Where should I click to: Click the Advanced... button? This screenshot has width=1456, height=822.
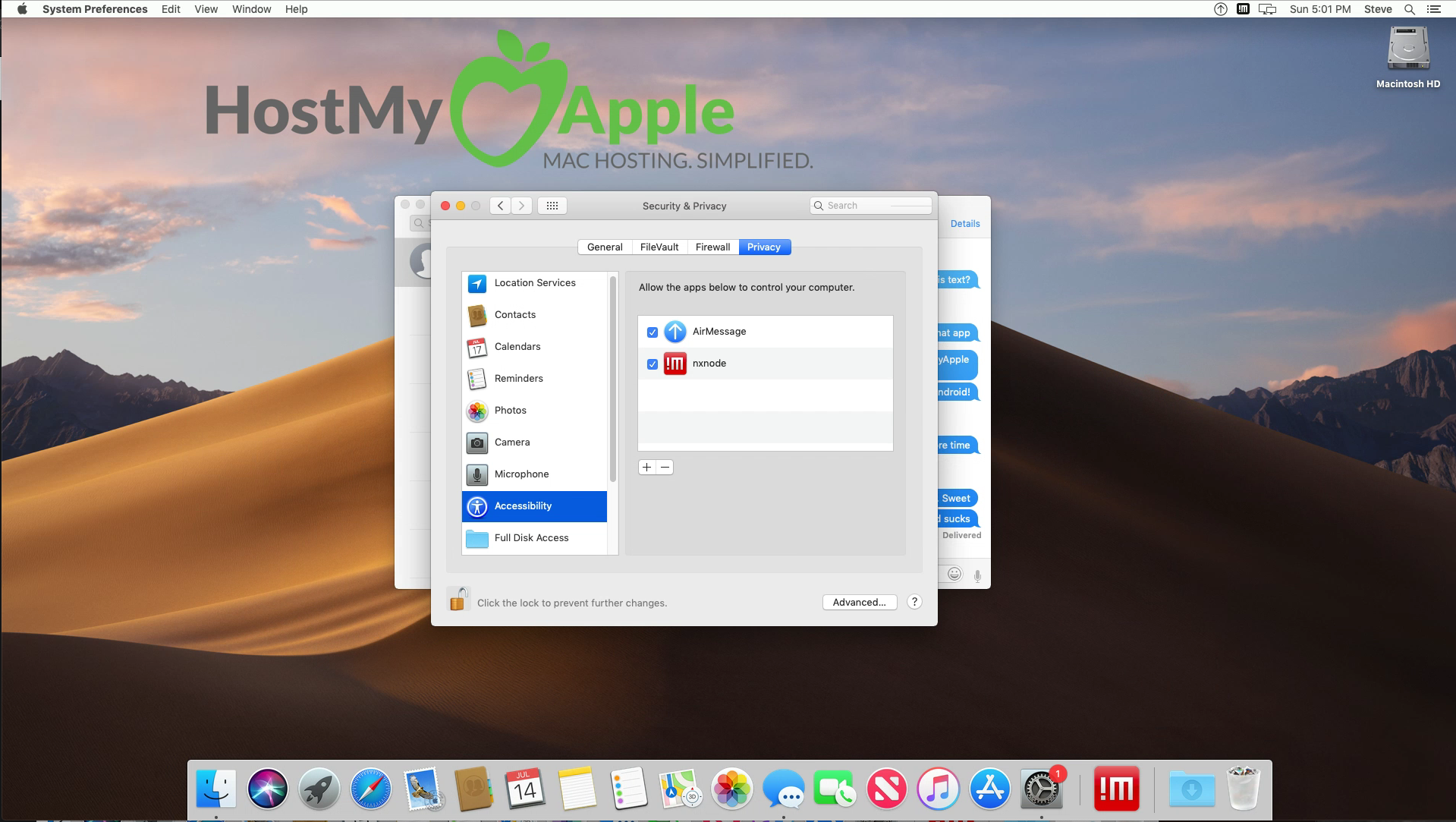(860, 602)
